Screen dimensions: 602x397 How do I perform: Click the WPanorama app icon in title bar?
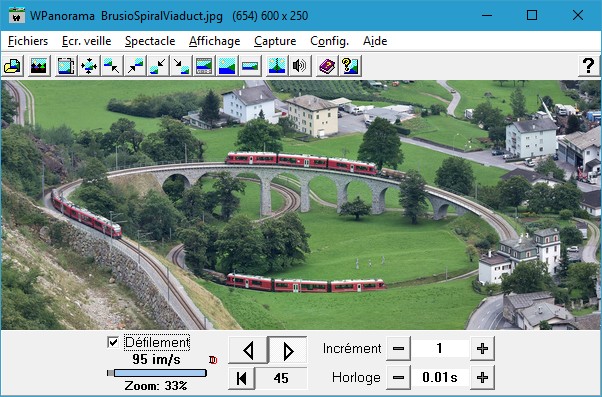[x=17, y=15]
